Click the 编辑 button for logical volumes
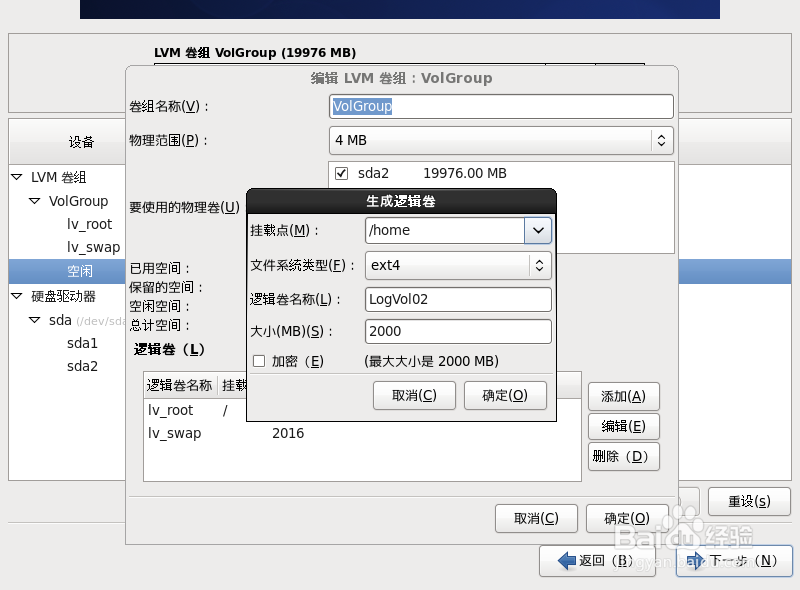This screenshot has height=590, width=800. pos(623,426)
